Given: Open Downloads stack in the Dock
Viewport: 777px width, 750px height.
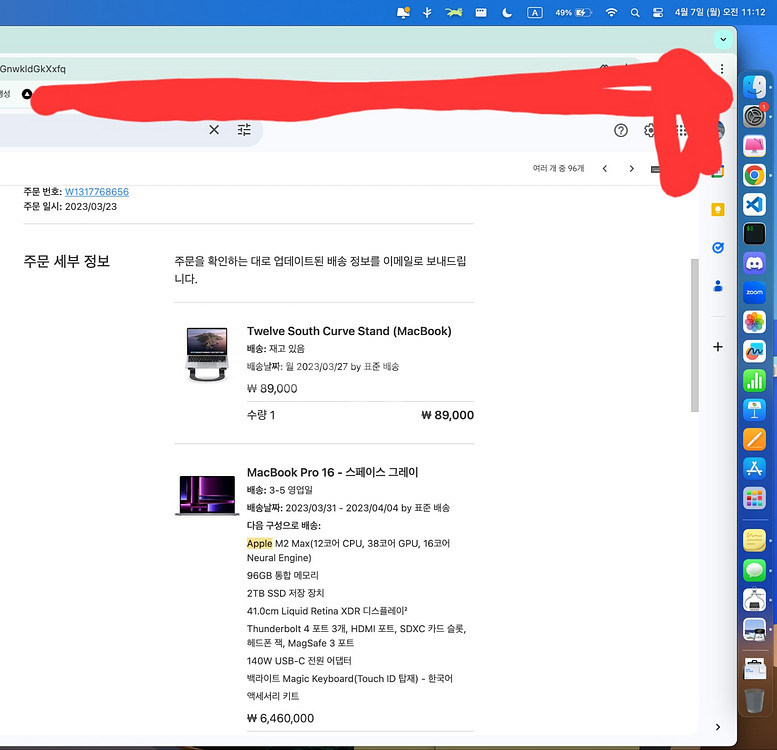Looking at the screenshot, I should tap(754, 670).
